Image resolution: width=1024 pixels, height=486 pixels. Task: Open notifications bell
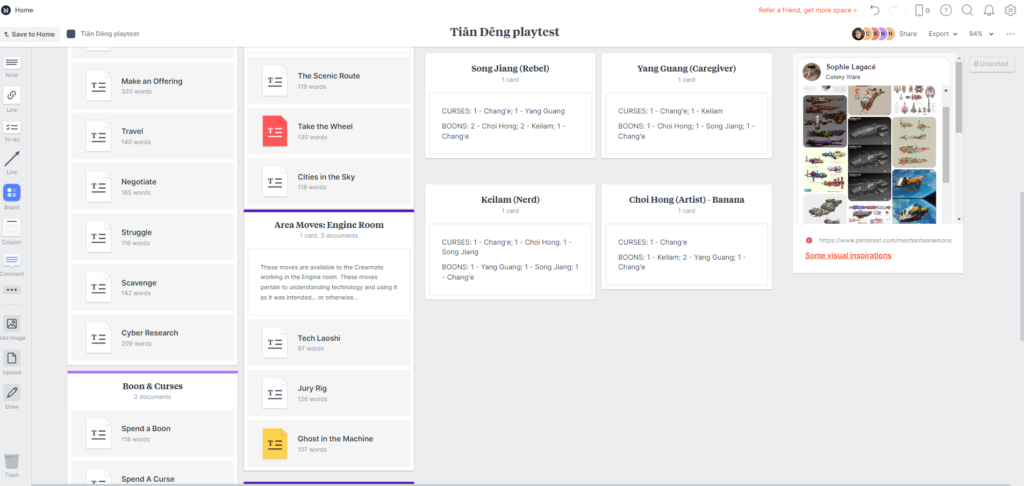pyautogui.click(x=989, y=10)
